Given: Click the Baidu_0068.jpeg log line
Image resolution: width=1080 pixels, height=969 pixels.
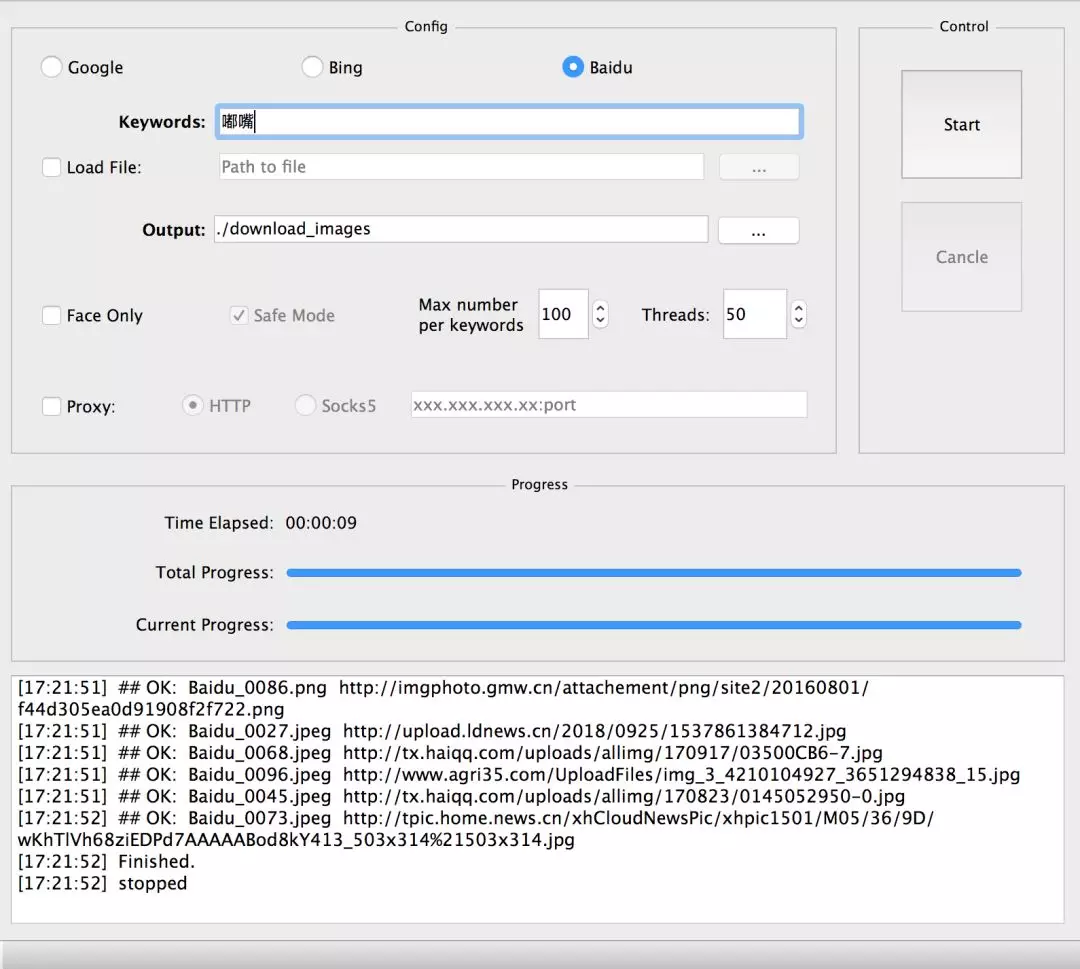Looking at the screenshot, I should [x=450, y=753].
